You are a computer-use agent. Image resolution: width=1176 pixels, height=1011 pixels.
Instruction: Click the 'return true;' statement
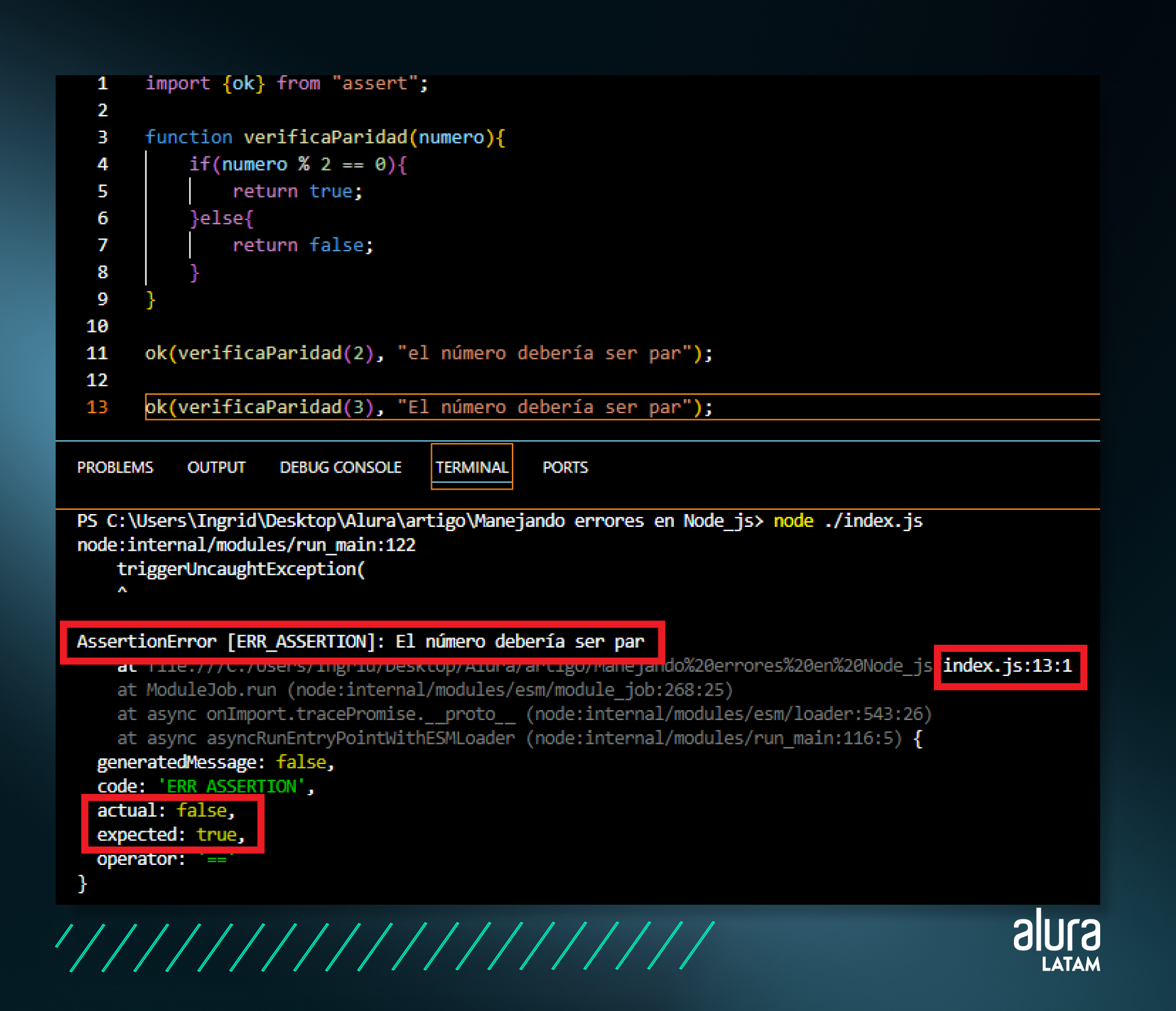click(x=298, y=191)
